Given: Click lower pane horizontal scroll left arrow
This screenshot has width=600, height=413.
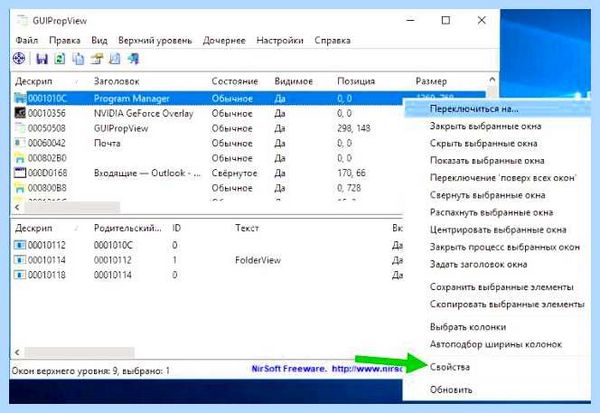Looking at the screenshot, I should (x=17, y=352).
